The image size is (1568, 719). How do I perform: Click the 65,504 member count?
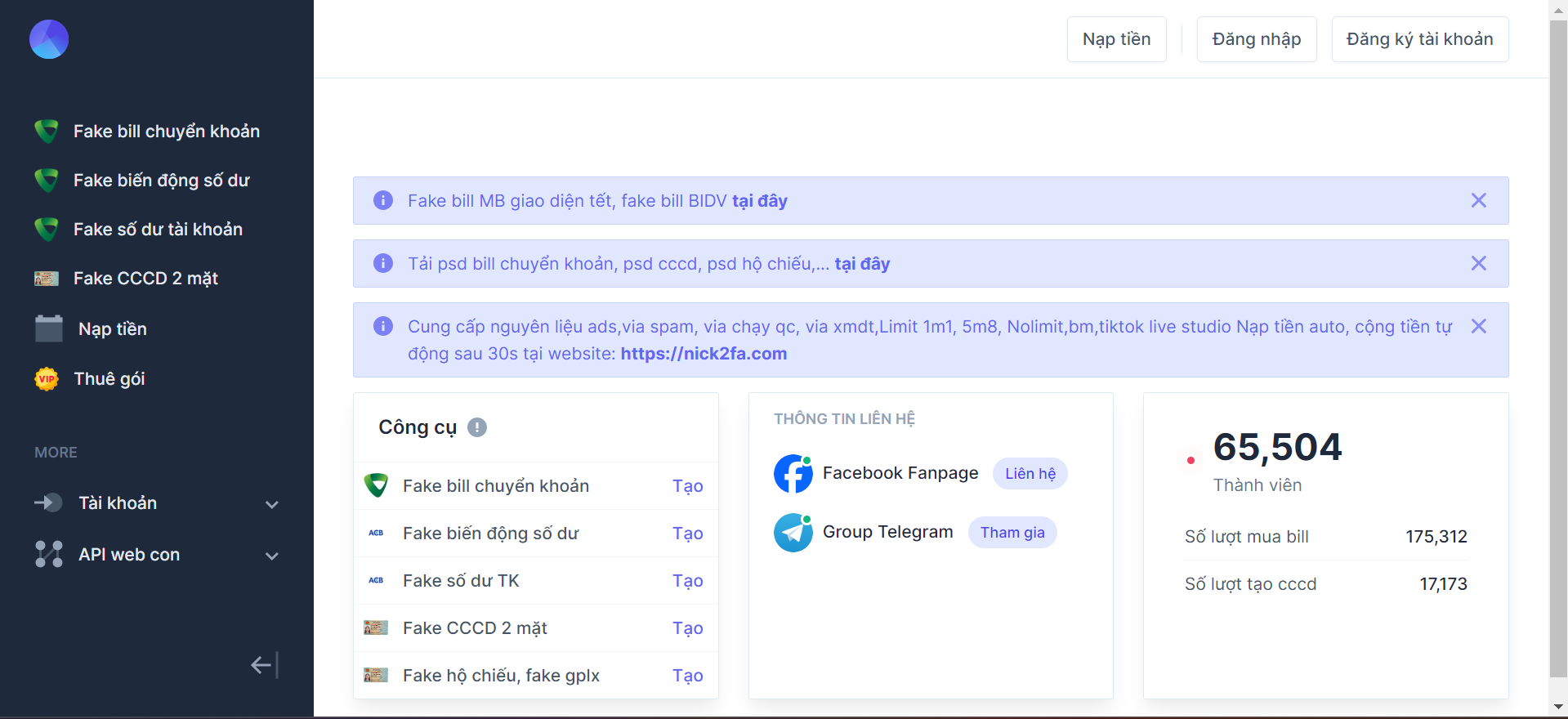pos(1277,447)
